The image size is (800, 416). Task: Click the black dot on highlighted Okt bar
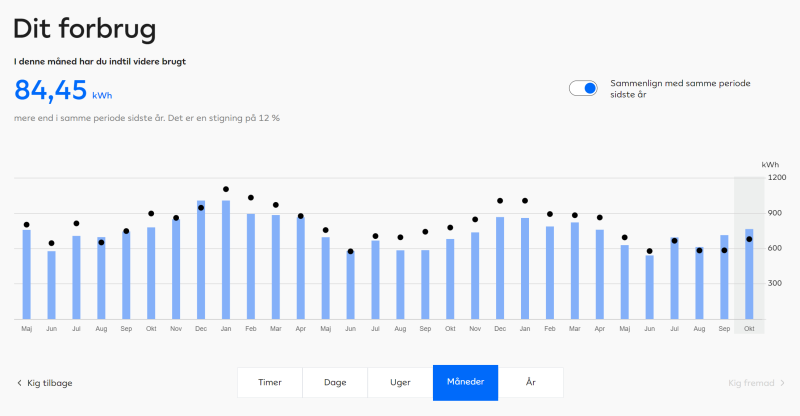(749, 239)
